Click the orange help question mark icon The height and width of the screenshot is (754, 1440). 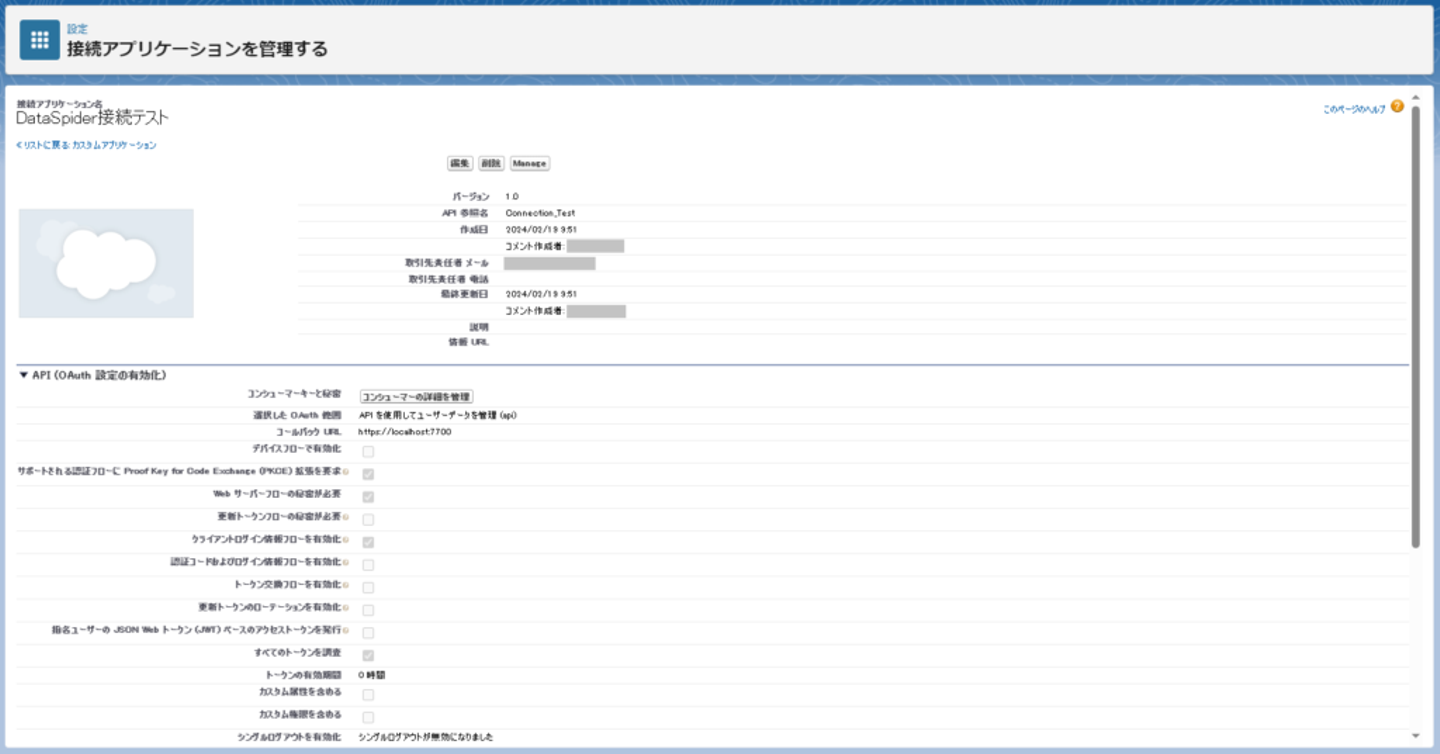coord(1397,106)
